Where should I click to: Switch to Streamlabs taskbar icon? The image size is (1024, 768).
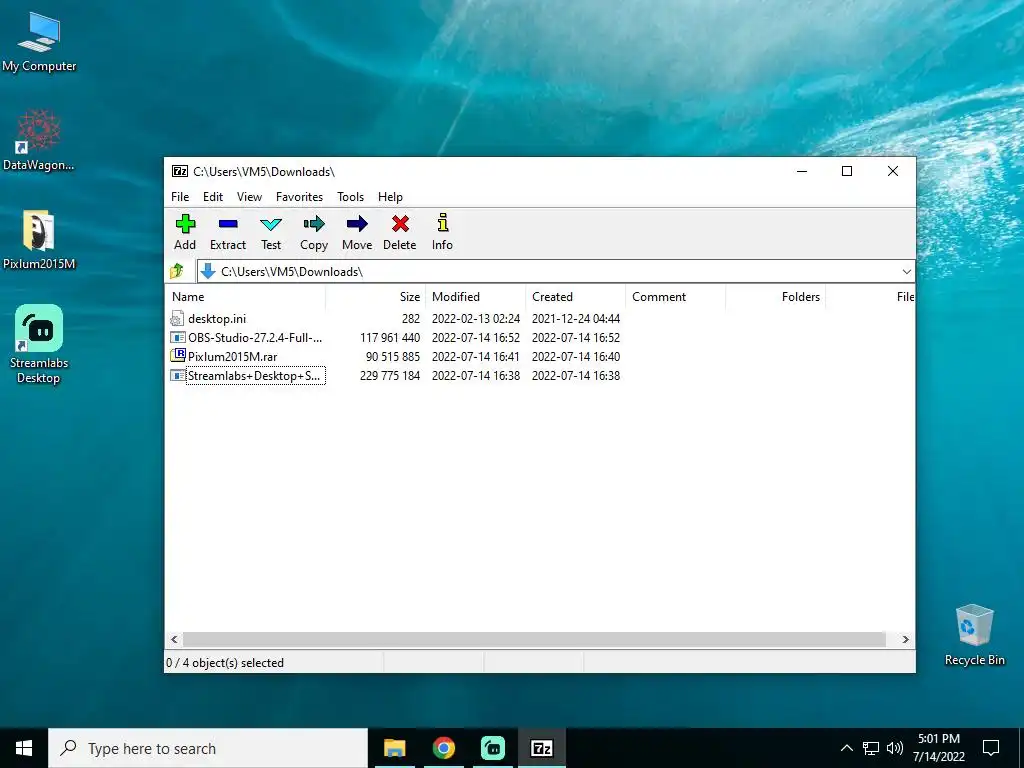[x=493, y=748]
